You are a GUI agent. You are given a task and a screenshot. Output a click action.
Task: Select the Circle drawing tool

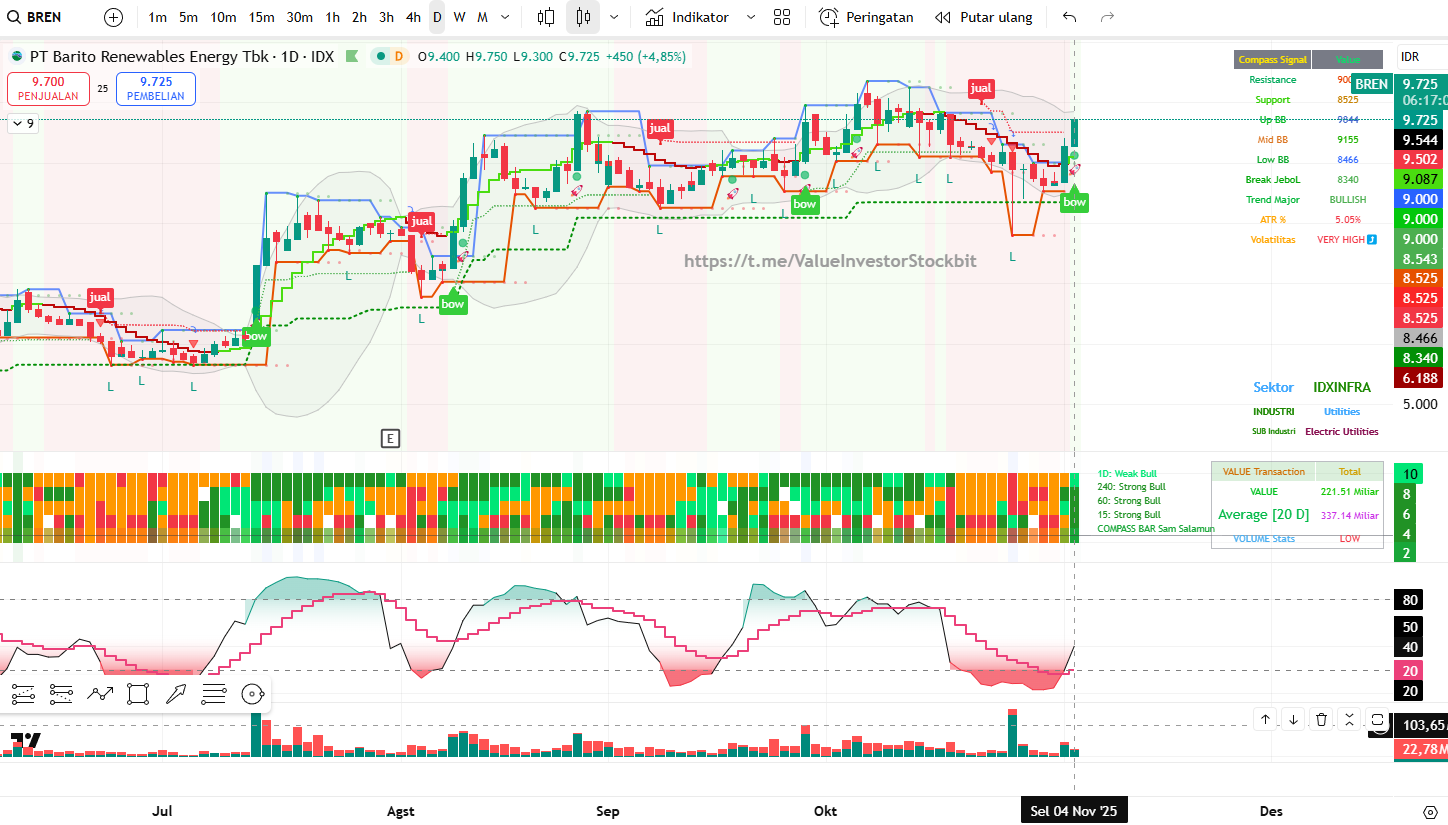click(x=252, y=693)
